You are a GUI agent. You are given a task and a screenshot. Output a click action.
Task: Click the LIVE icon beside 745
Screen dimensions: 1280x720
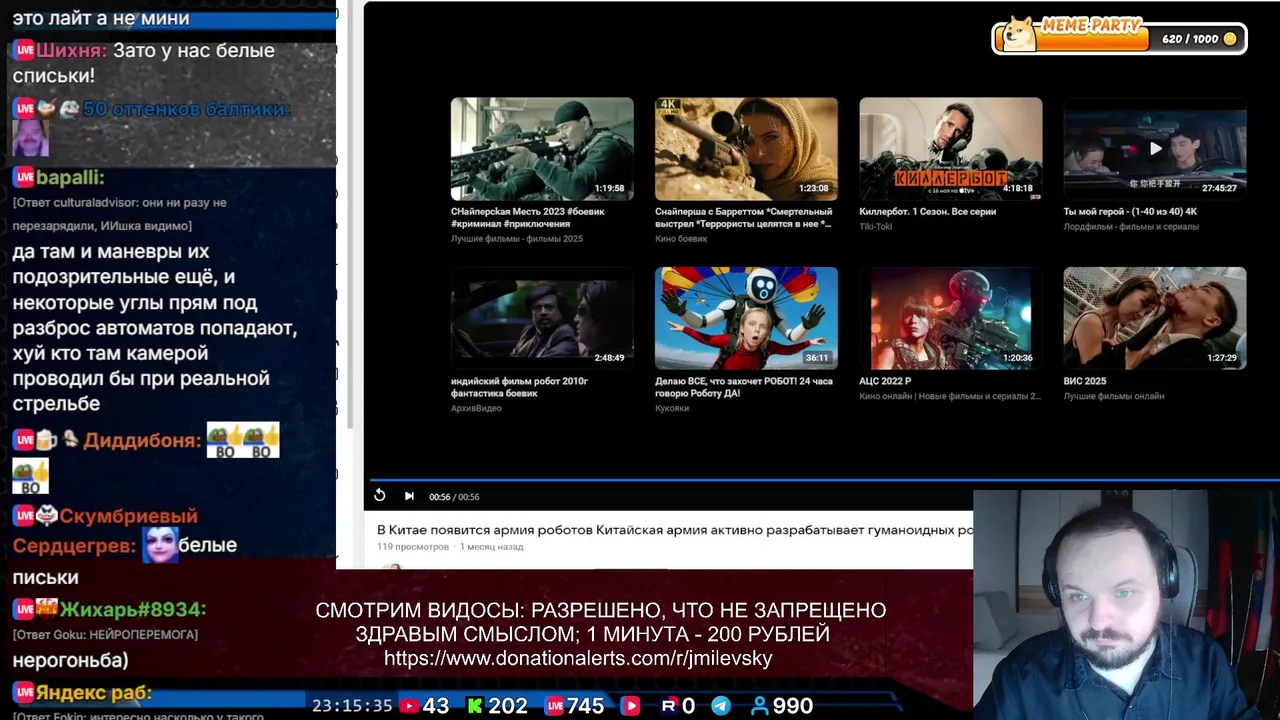[554, 706]
